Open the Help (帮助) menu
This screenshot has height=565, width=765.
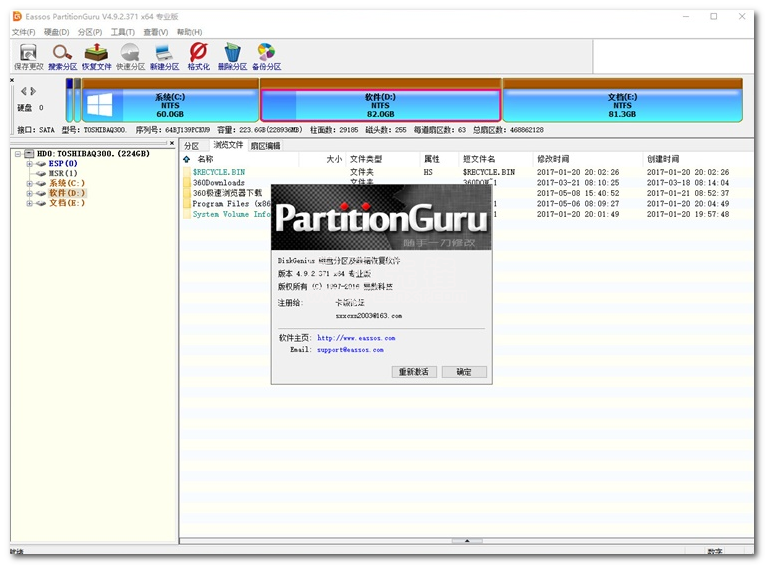point(189,32)
